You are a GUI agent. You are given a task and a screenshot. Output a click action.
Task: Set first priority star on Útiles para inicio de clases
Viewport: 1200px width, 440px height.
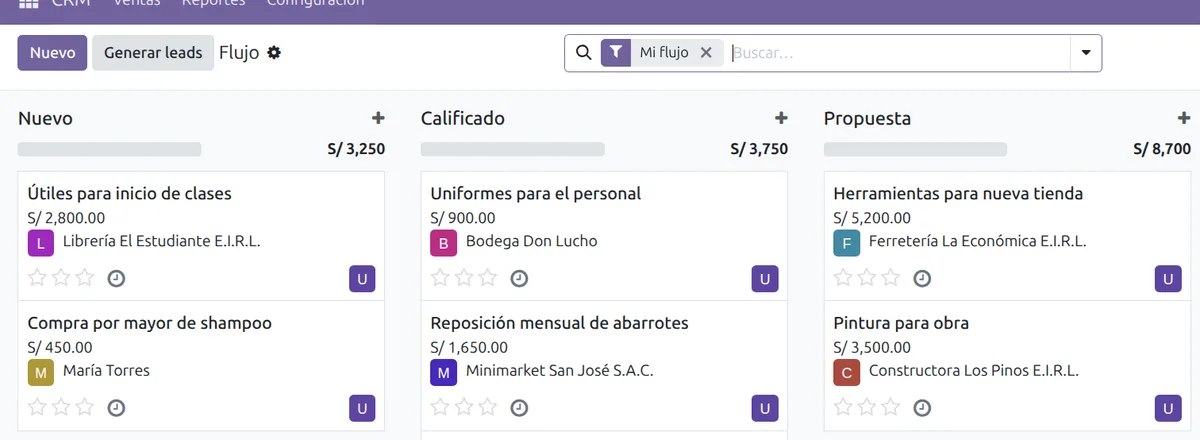[x=38, y=277]
